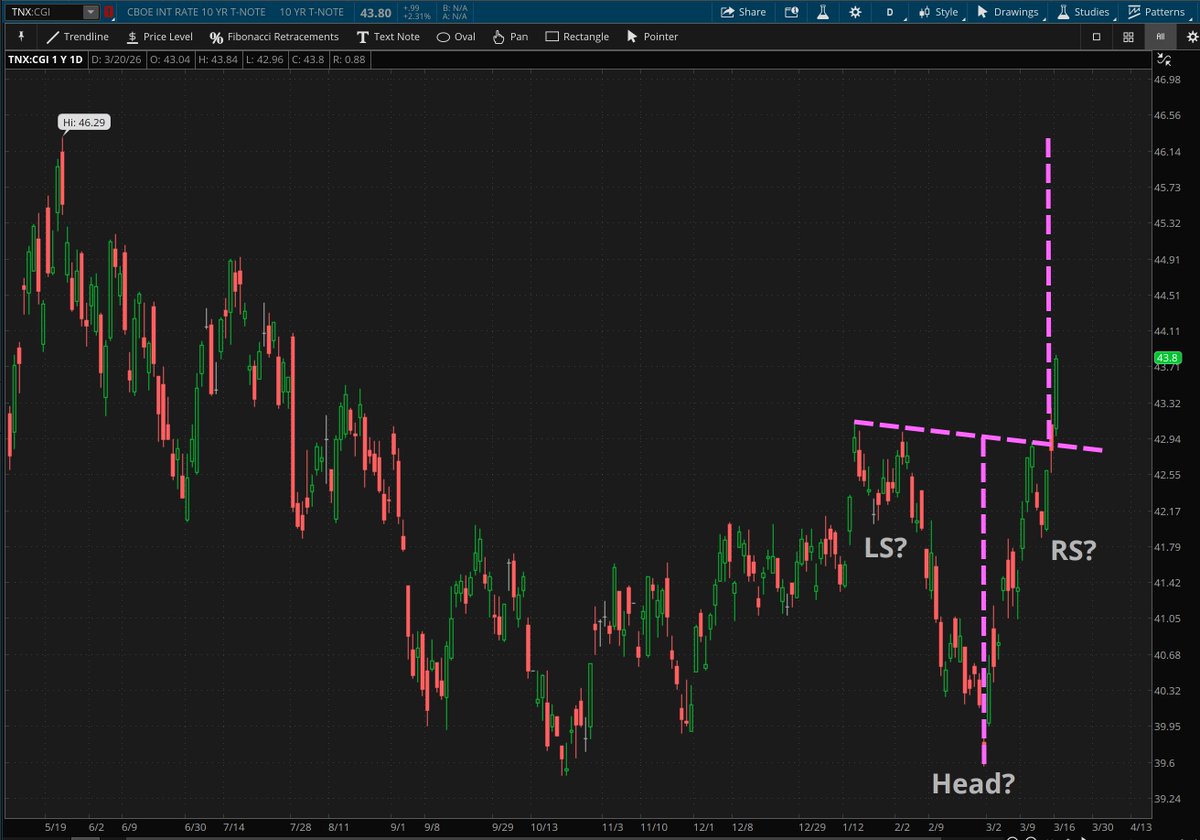Open chart settings gear in top bar
This screenshot has width=1200, height=840.
coord(855,12)
